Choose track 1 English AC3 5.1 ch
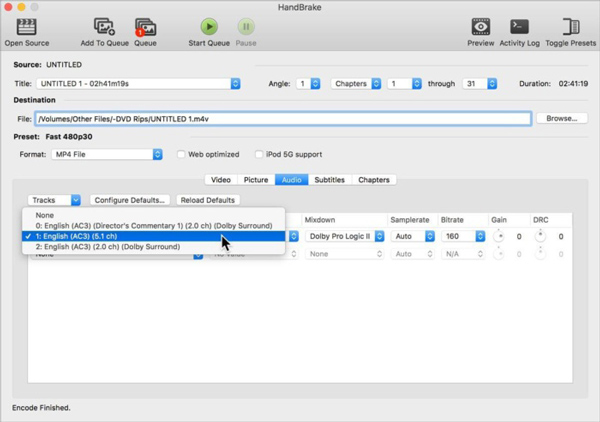This screenshot has height=422, width=600. (153, 236)
